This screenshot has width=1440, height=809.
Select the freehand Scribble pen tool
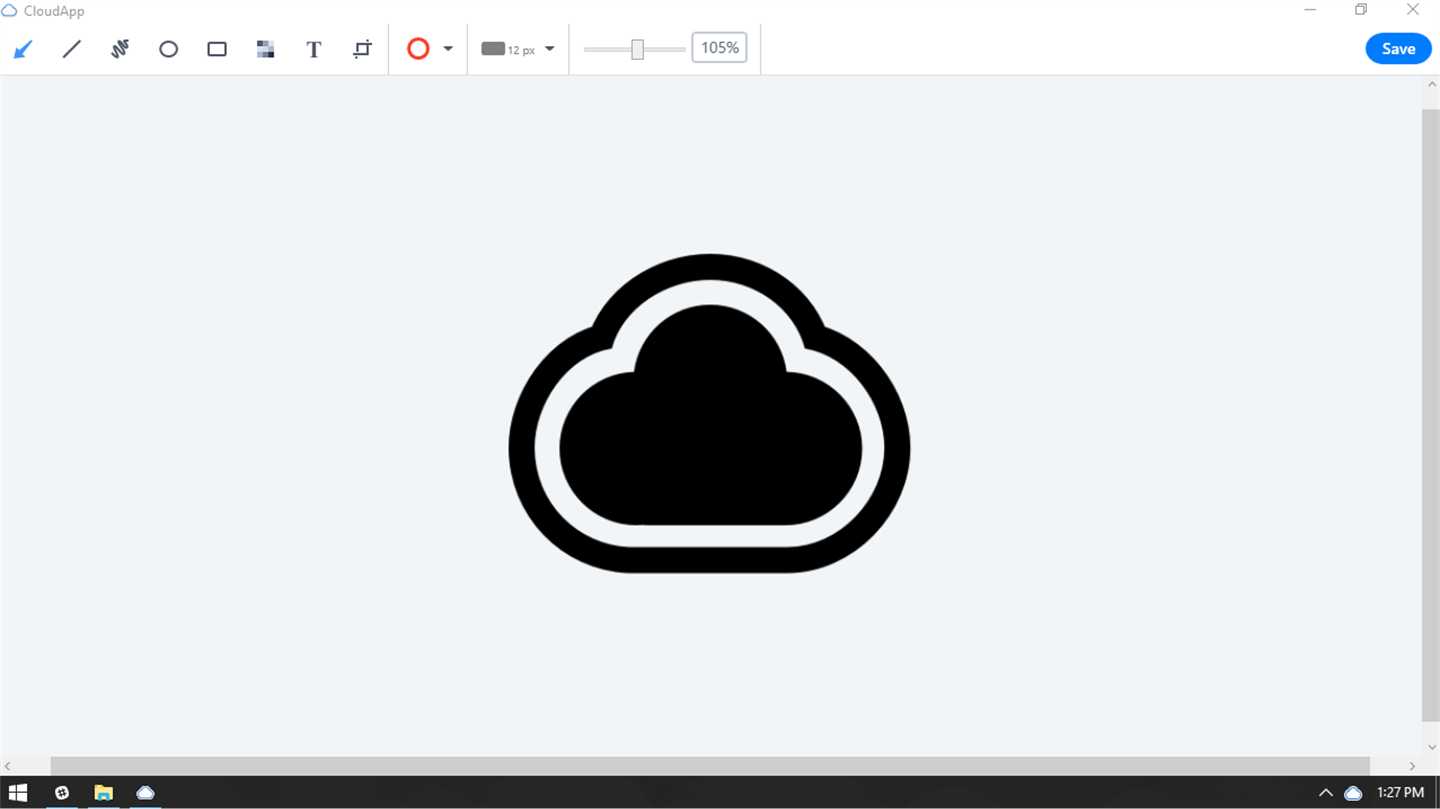[120, 49]
